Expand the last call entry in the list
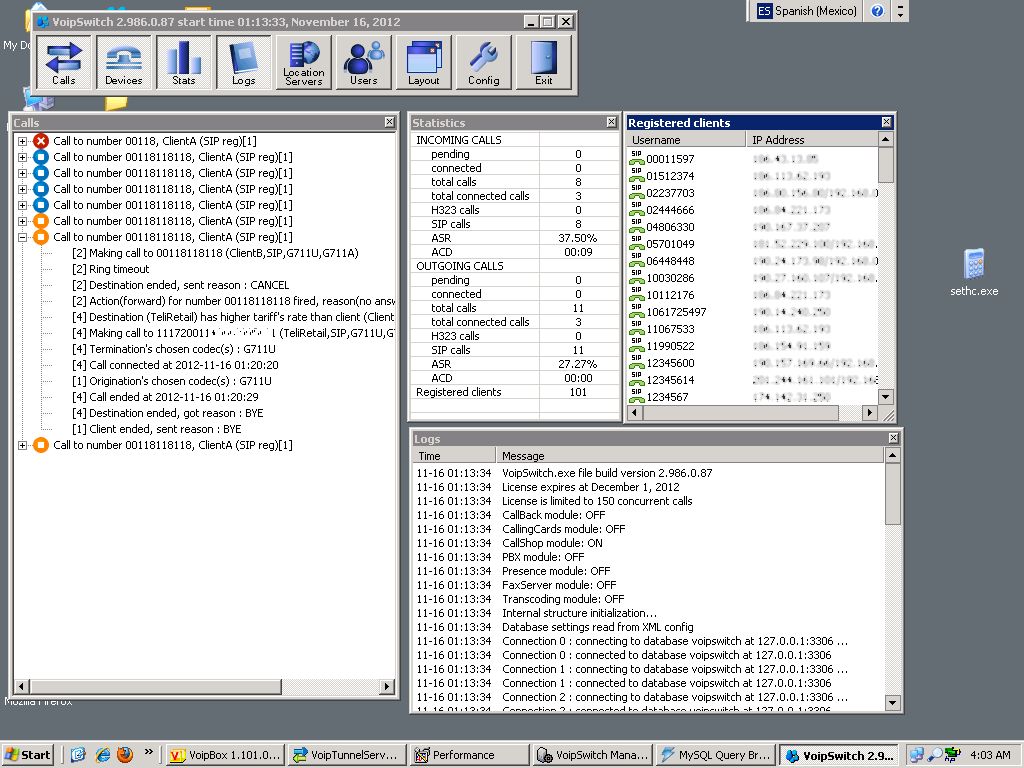Screen dimensions: 1024x768 [x=22, y=444]
